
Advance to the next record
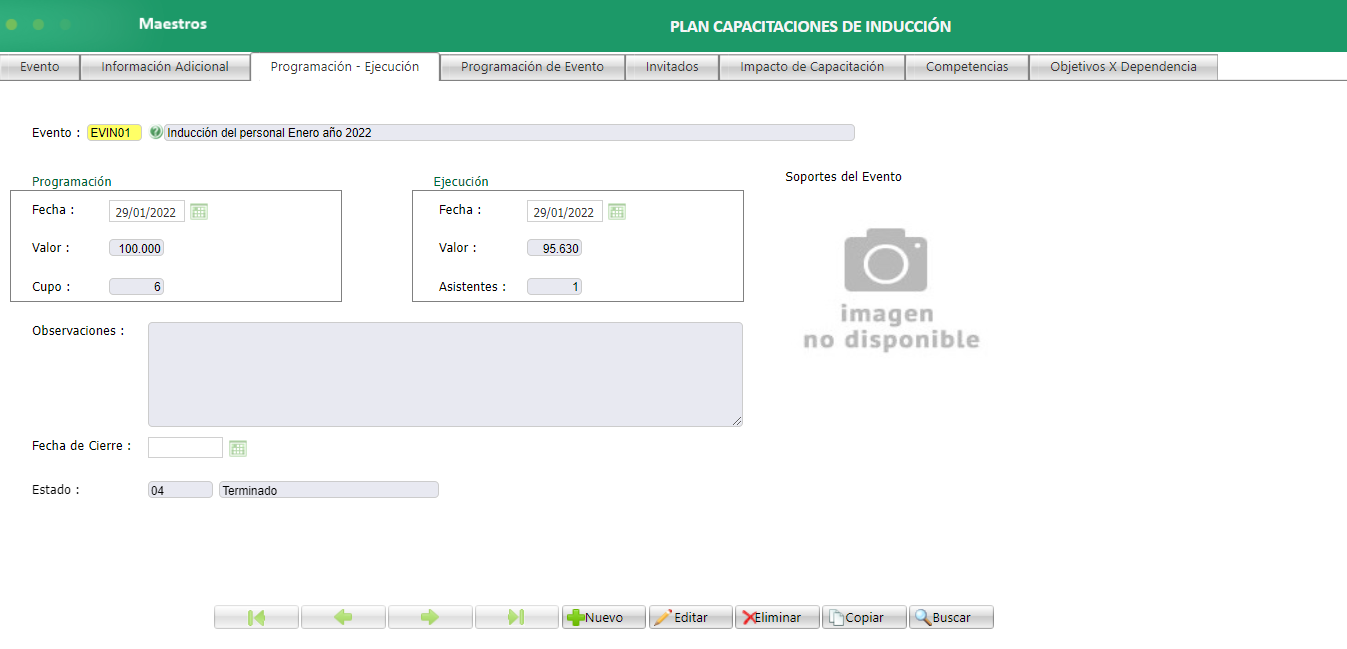[430, 617]
